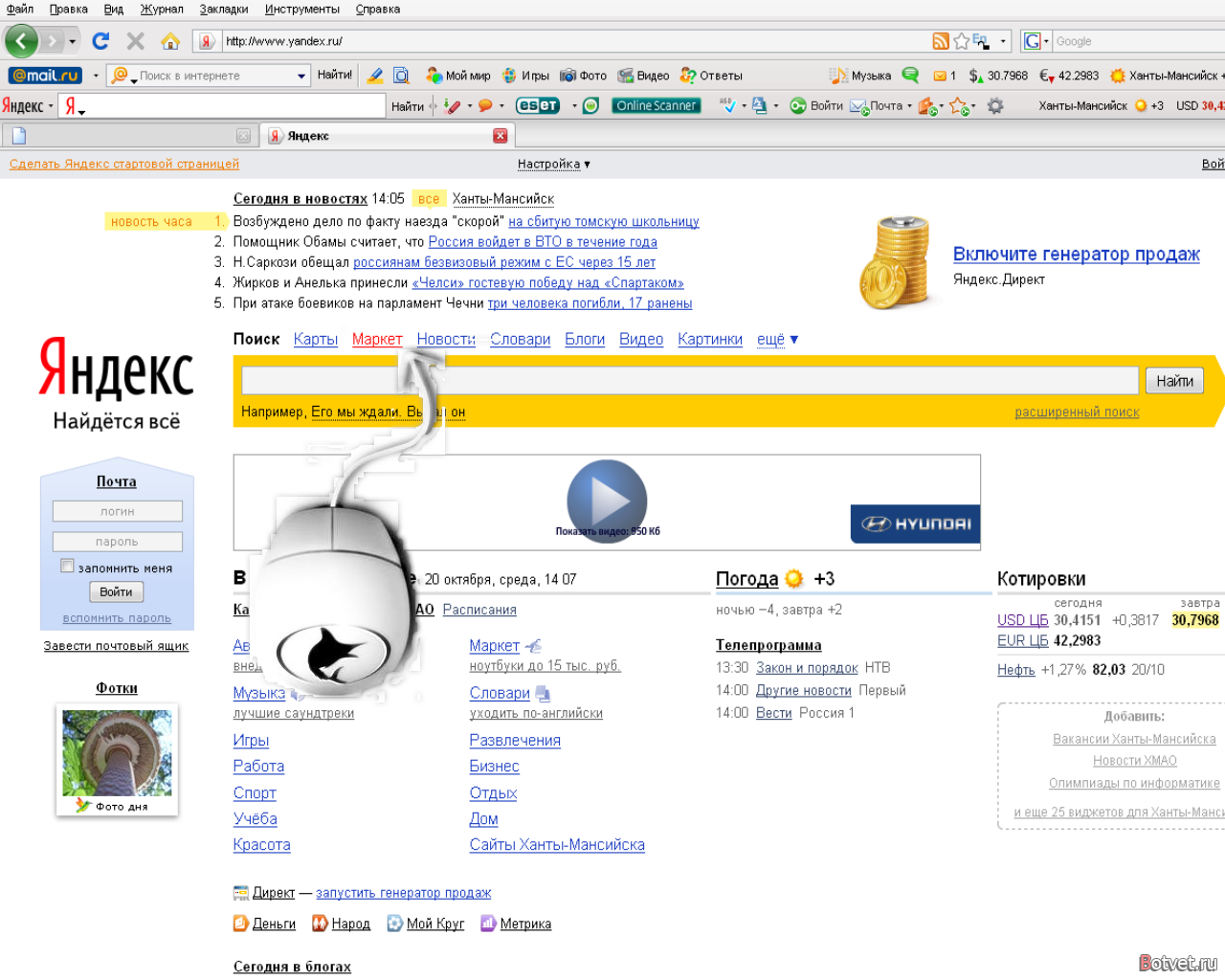Check the envelope mail counter showing 1
The height and width of the screenshot is (980, 1225).
coord(945,76)
